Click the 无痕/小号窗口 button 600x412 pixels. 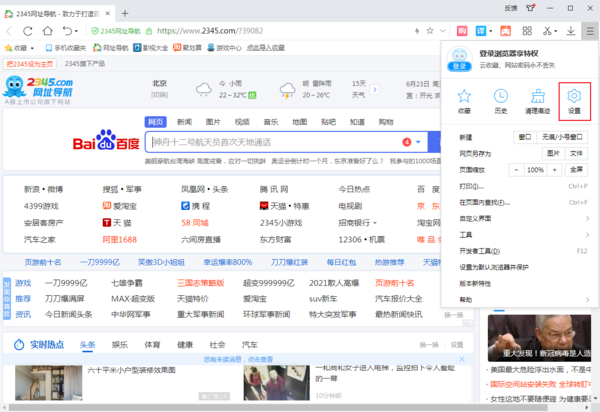tap(562, 136)
